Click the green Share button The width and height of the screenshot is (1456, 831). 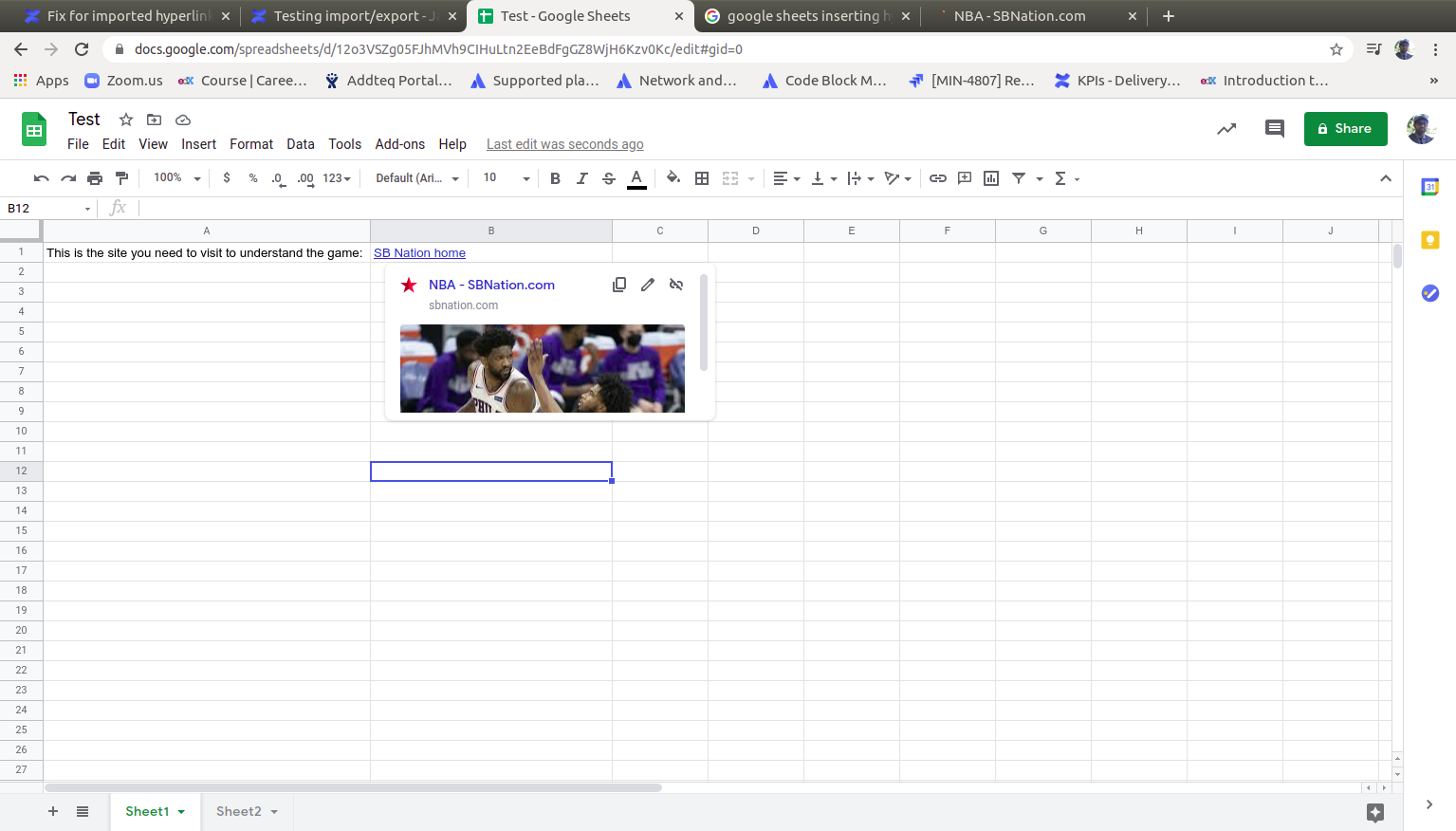pos(1345,129)
